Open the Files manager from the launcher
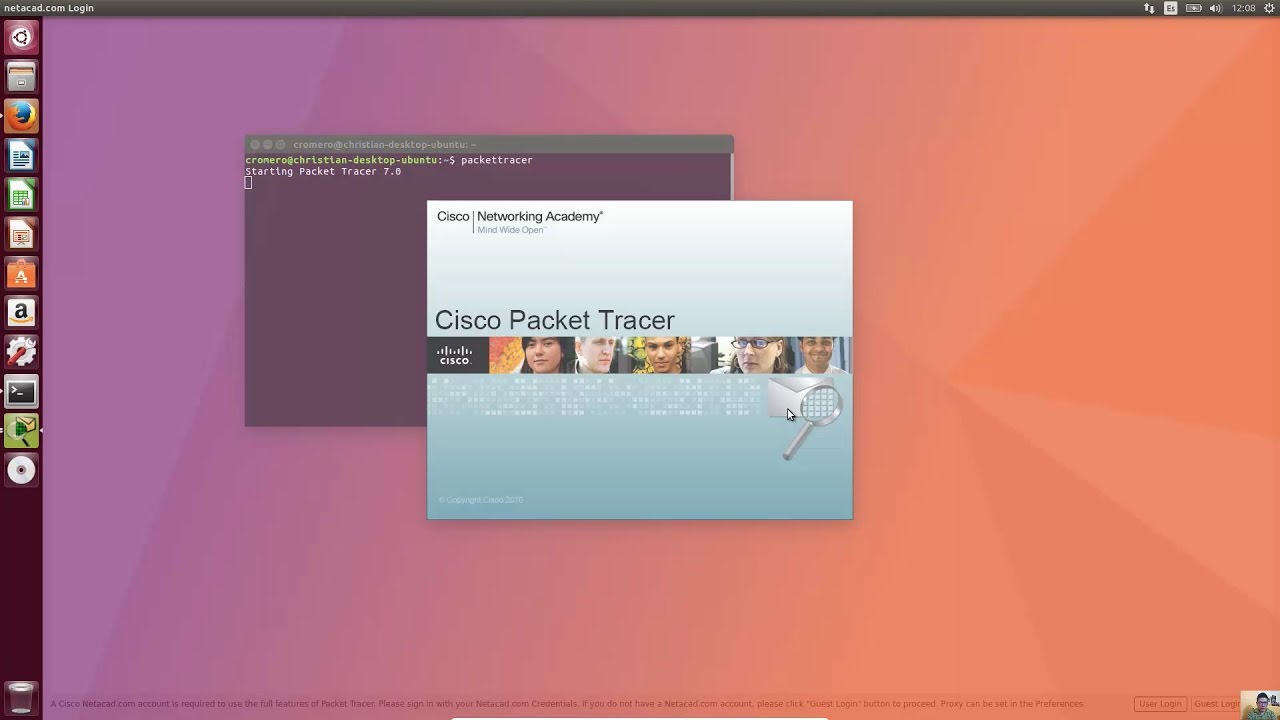Image resolution: width=1280 pixels, height=720 pixels. click(x=21, y=77)
